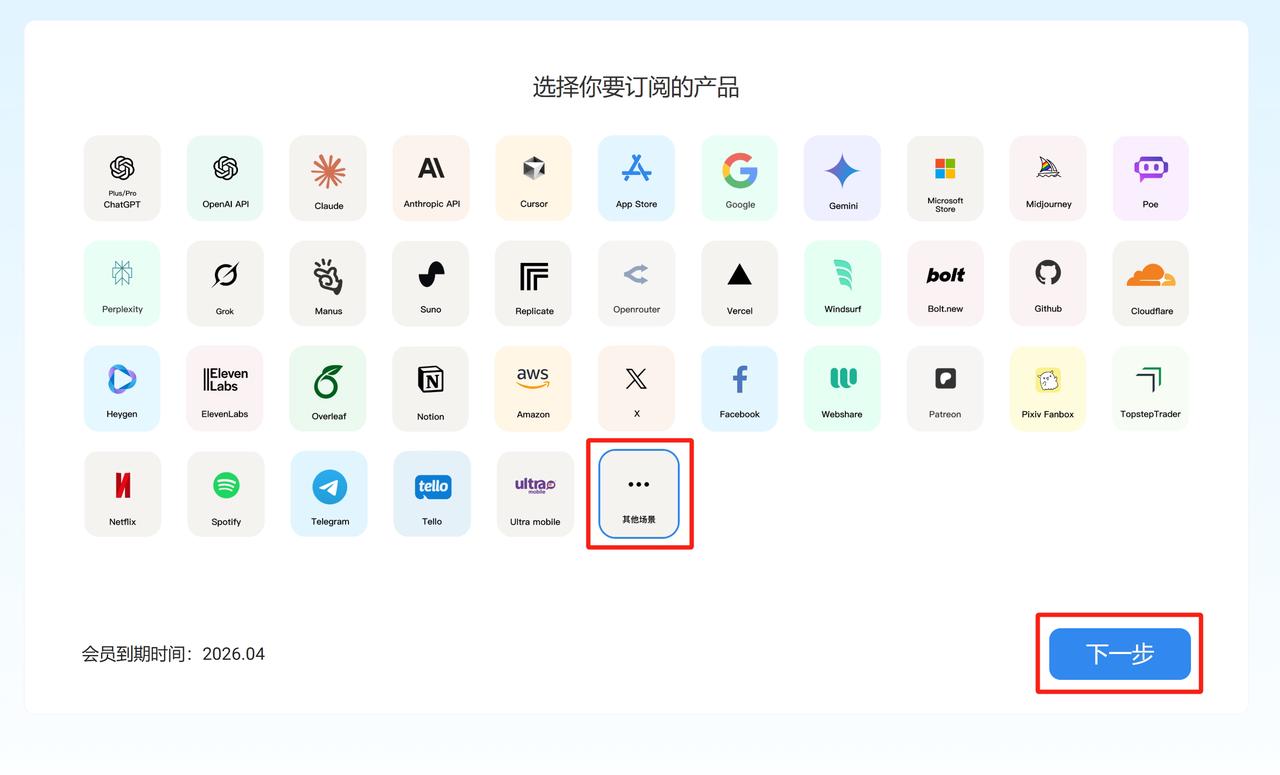The height and width of the screenshot is (775, 1280).
Task: Pick the X product tile
Action: [x=637, y=389]
